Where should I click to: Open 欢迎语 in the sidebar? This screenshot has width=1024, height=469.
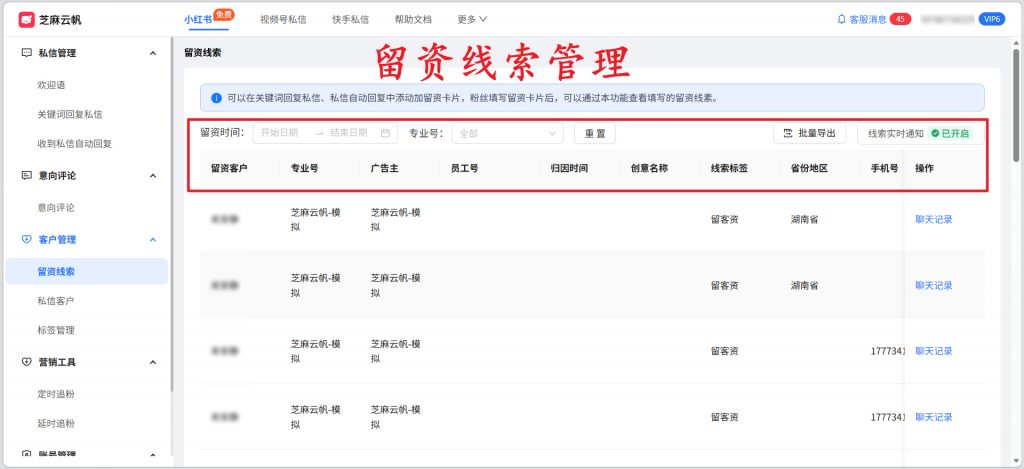pyautogui.click(x=52, y=85)
